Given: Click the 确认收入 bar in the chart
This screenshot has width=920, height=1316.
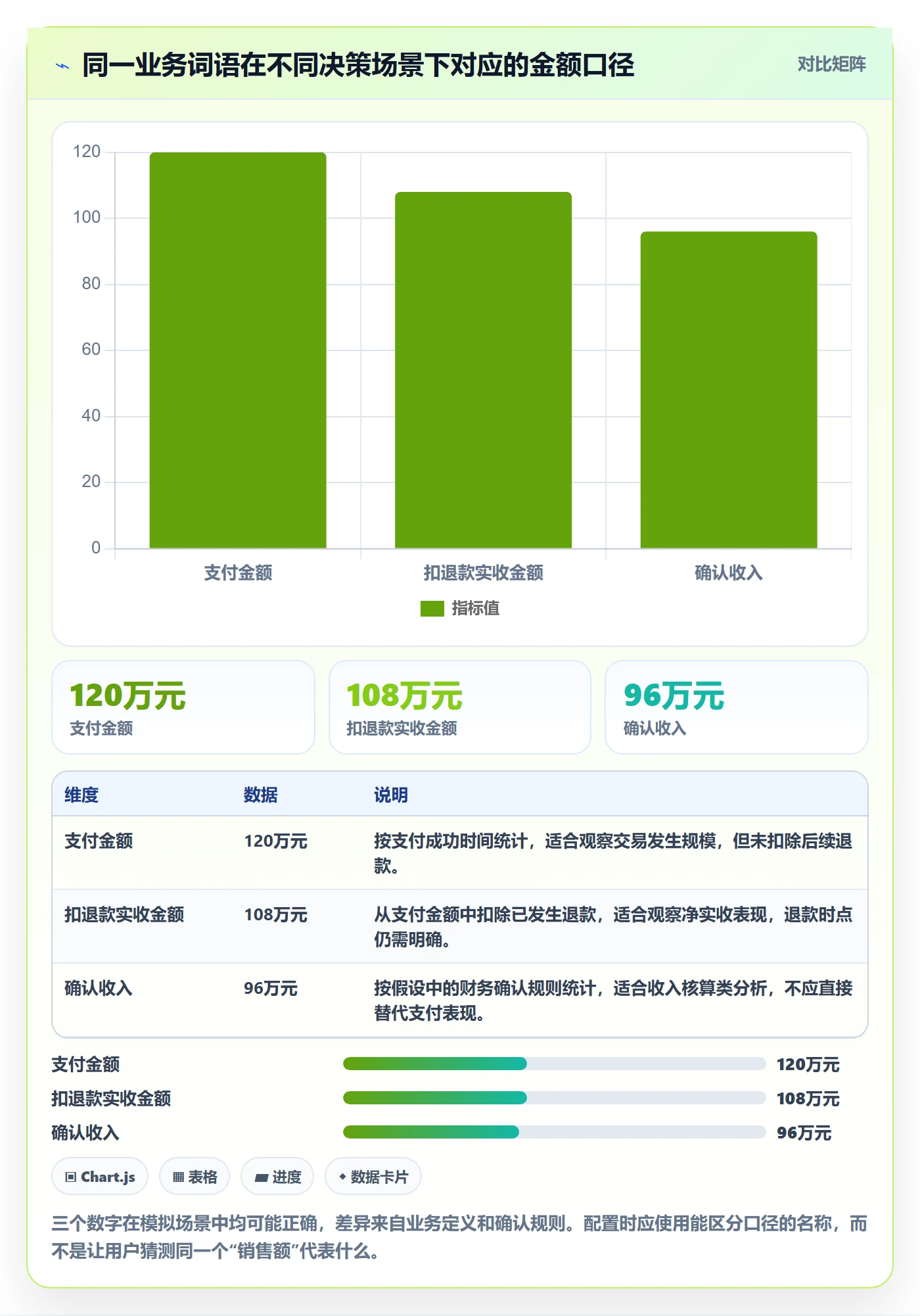Looking at the screenshot, I should (729, 390).
